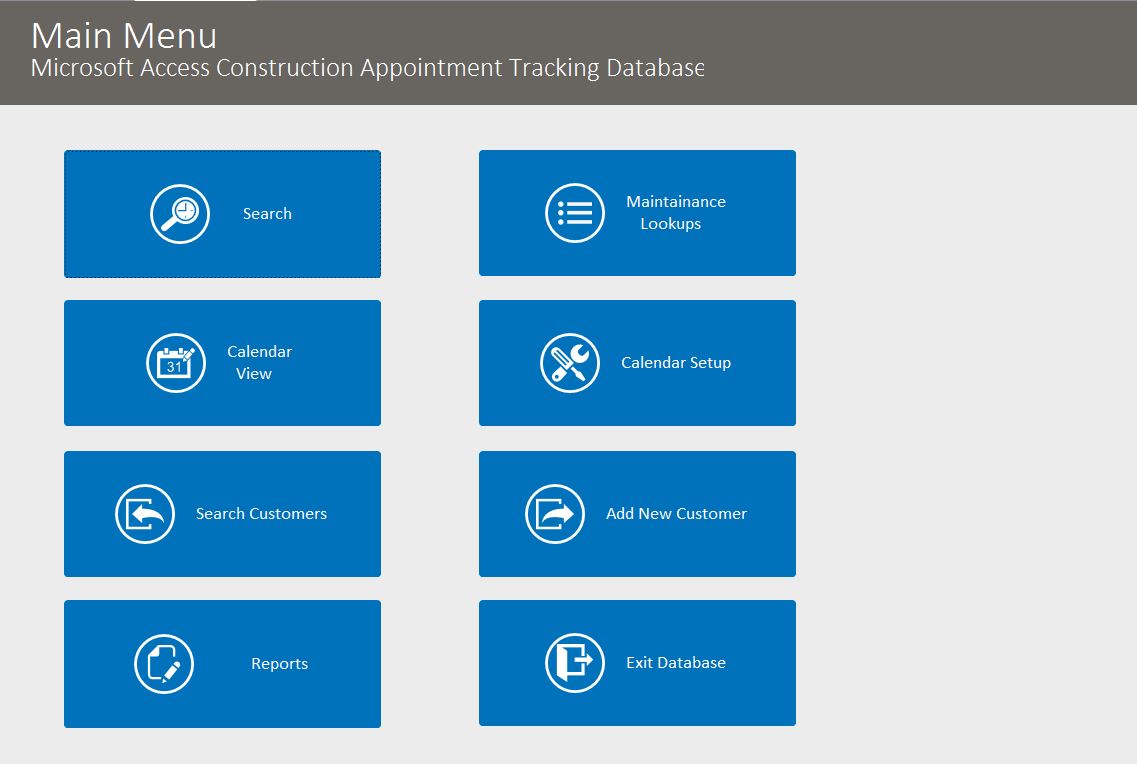The image size is (1137, 764).
Task: Open Search Customers via its label
Action: pos(261,514)
